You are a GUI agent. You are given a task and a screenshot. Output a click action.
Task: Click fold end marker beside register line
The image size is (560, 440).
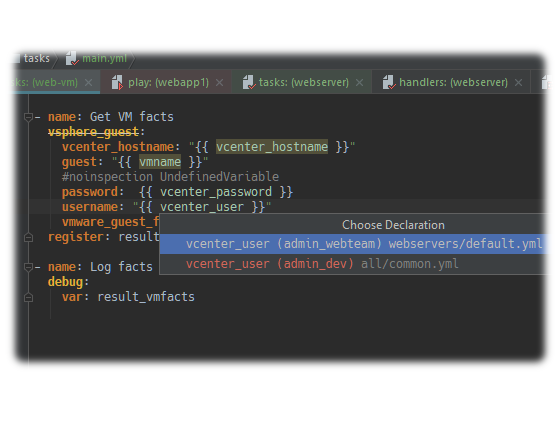tap(29, 237)
